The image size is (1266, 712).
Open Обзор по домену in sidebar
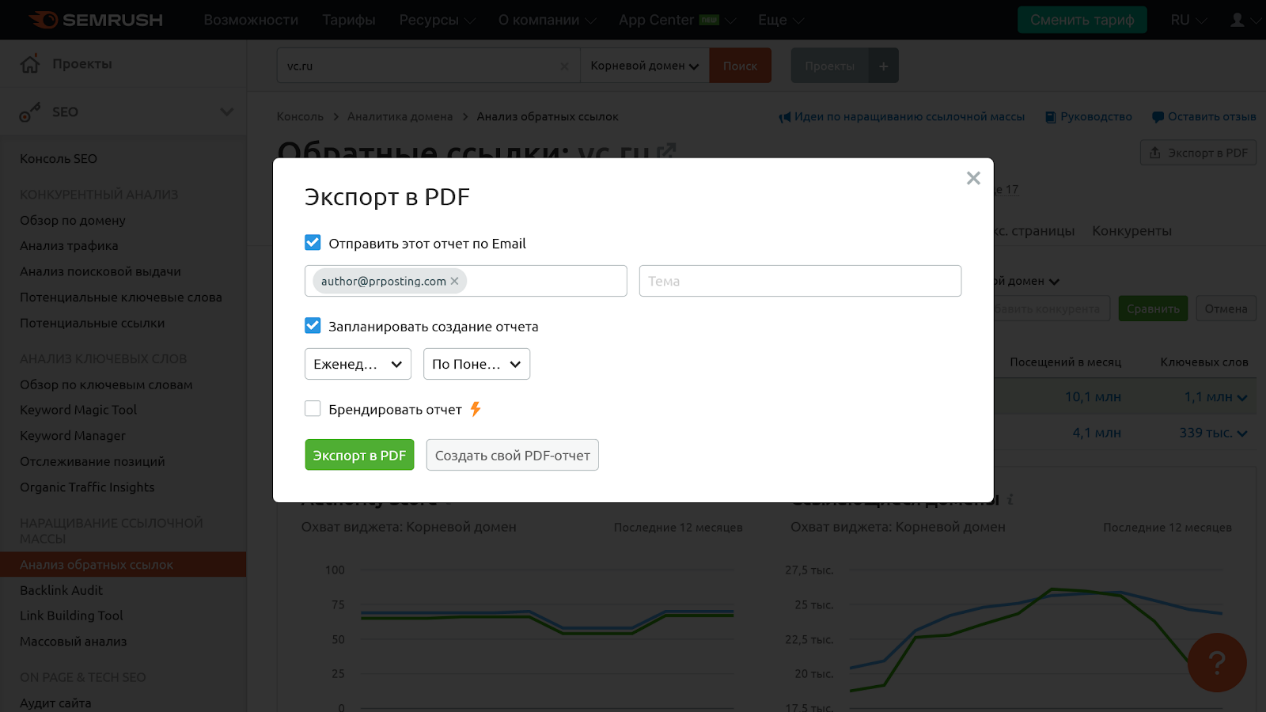tap(73, 220)
